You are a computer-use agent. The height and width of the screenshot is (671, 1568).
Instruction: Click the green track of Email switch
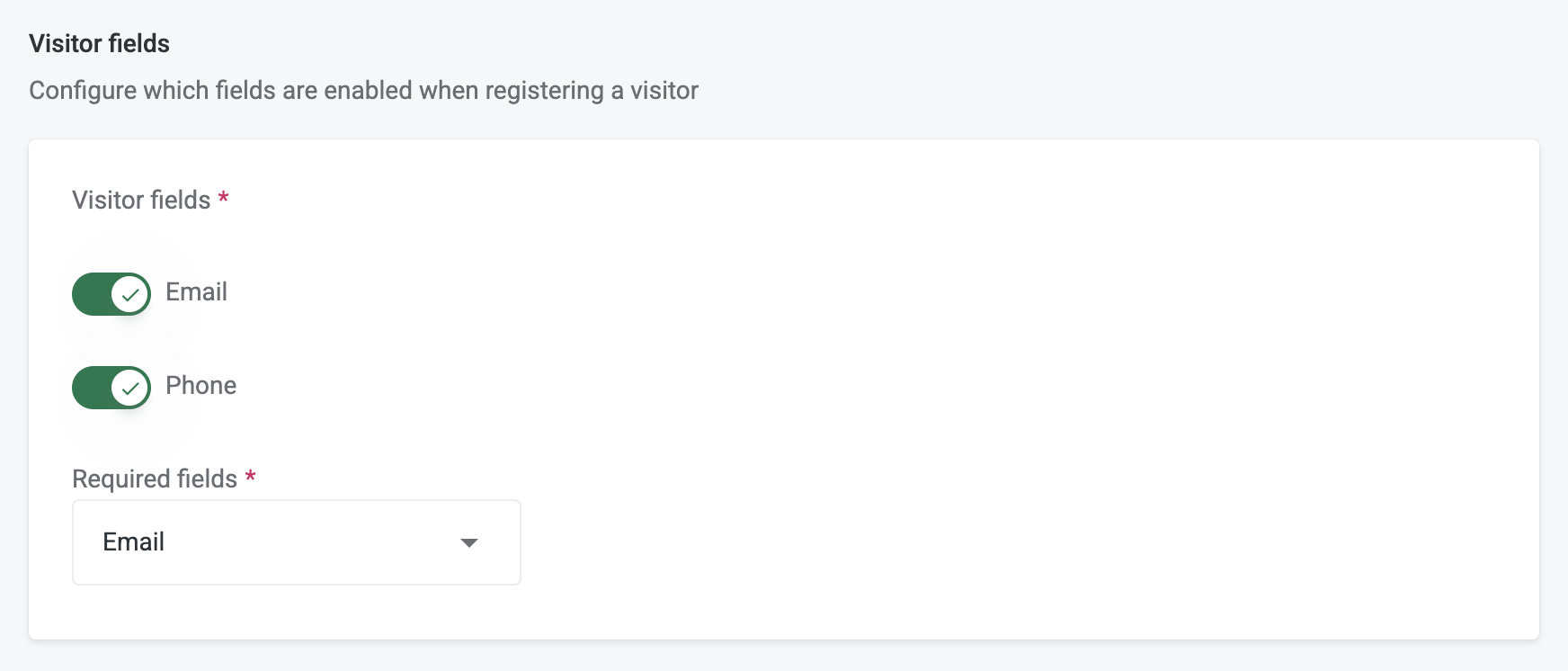91,294
